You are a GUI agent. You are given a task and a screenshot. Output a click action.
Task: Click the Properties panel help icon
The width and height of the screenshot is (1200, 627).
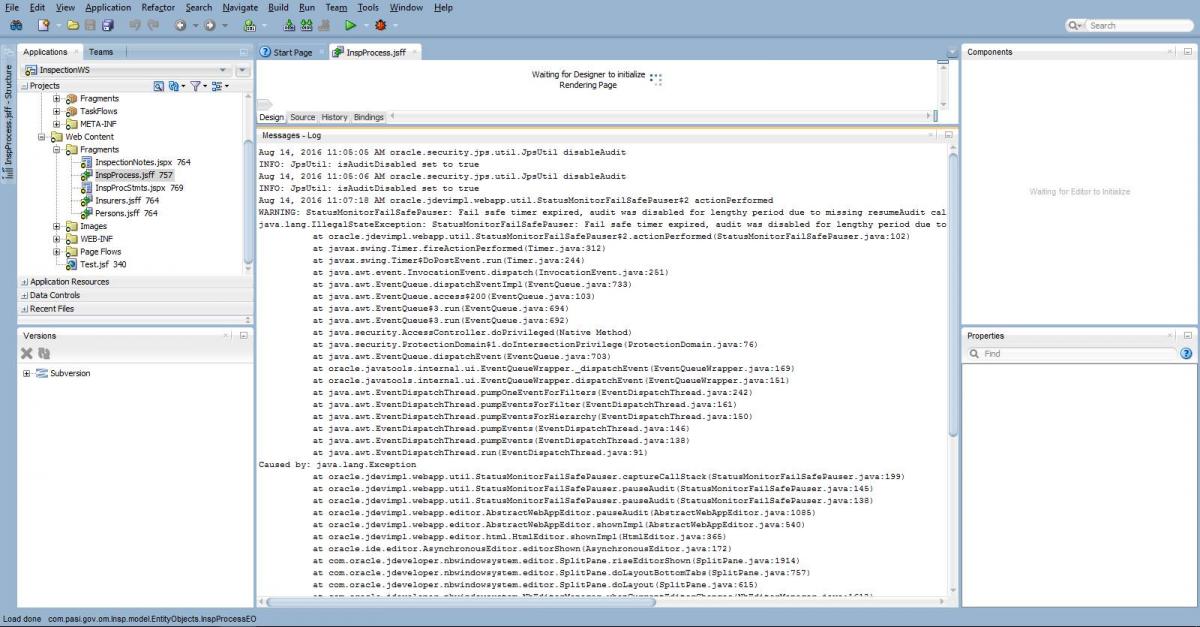[1186, 354]
